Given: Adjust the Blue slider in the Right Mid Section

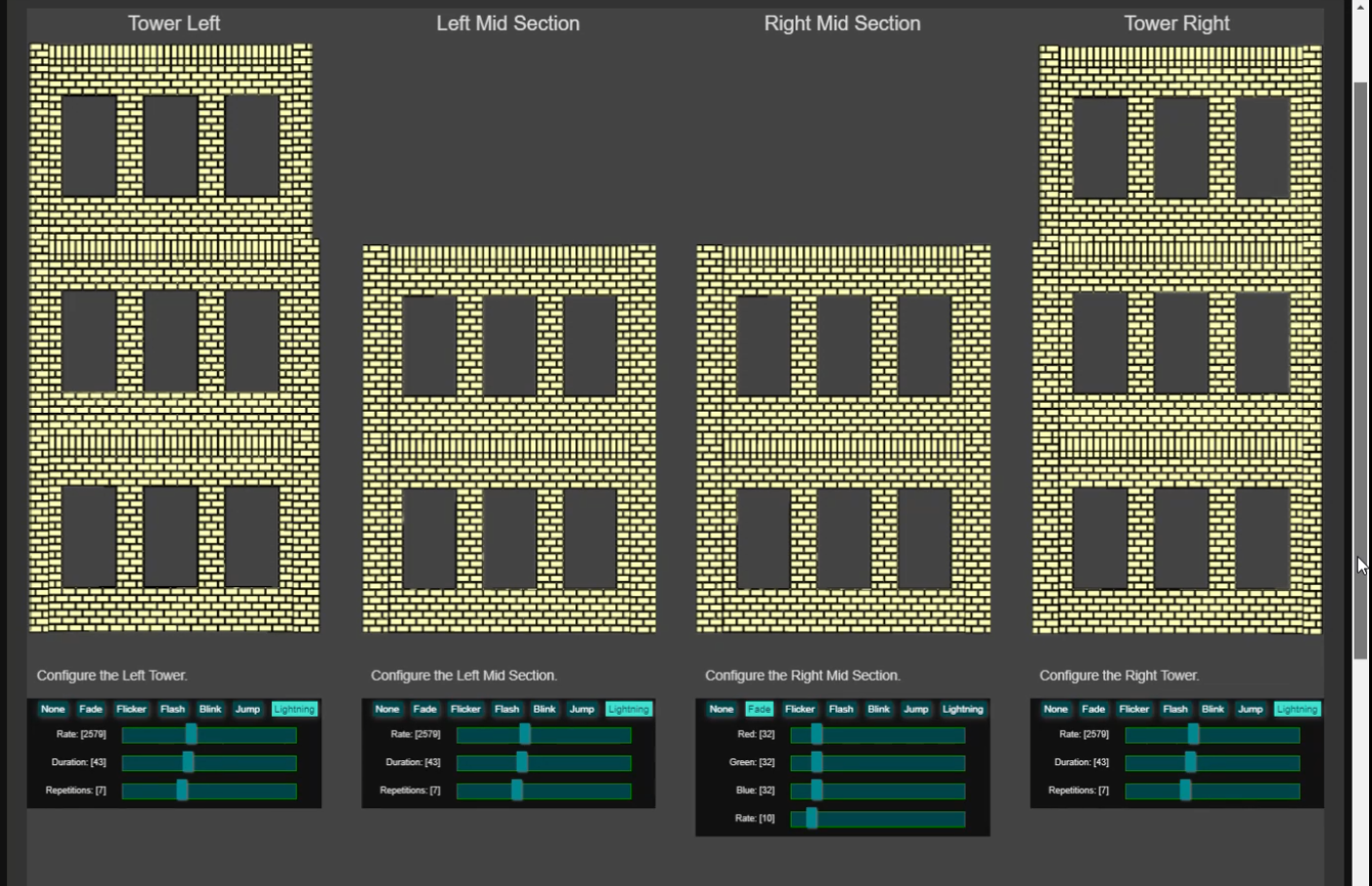Looking at the screenshot, I should coord(877,791).
